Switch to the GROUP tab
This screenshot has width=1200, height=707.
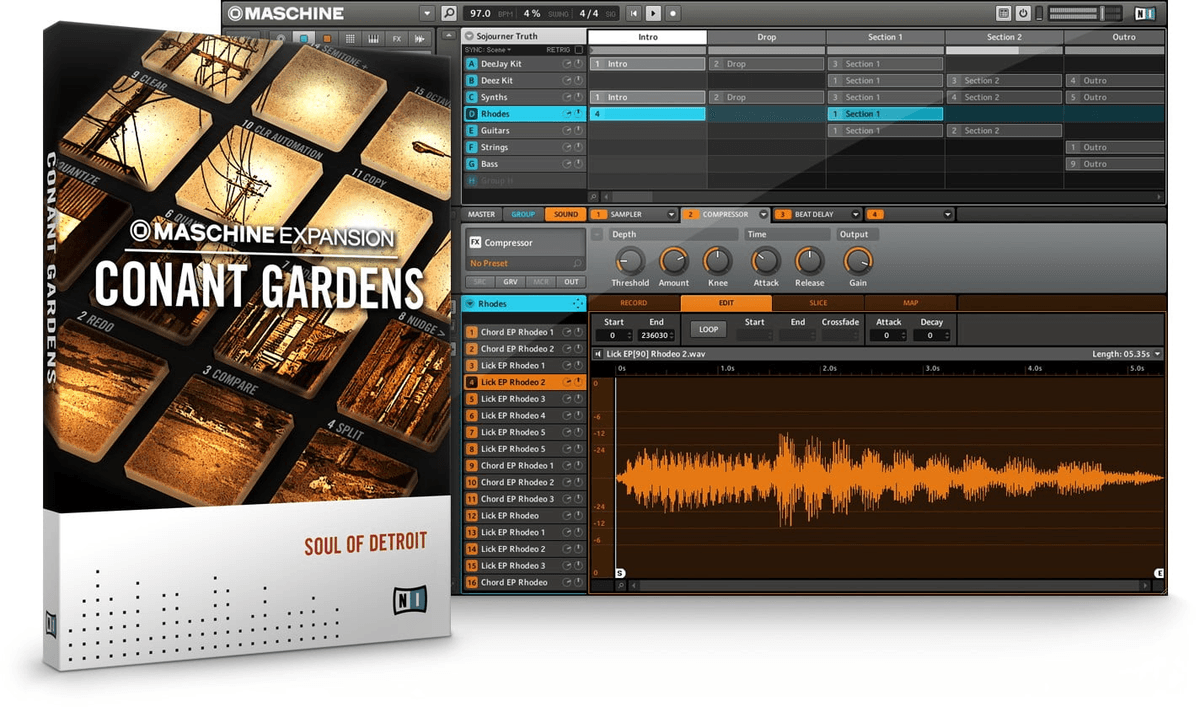523,214
